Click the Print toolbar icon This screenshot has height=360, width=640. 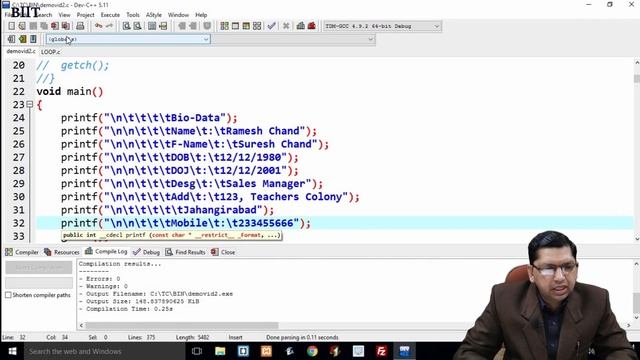(x=80, y=26)
